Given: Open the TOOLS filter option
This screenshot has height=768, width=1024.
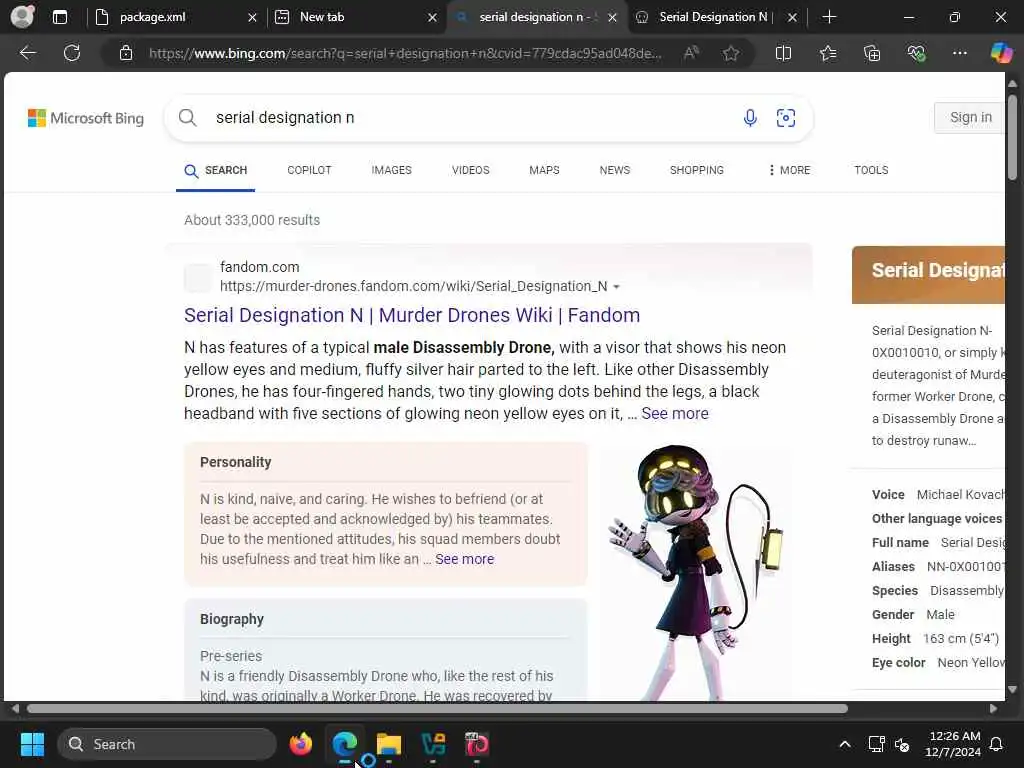Looking at the screenshot, I should [x=871, y=170].
